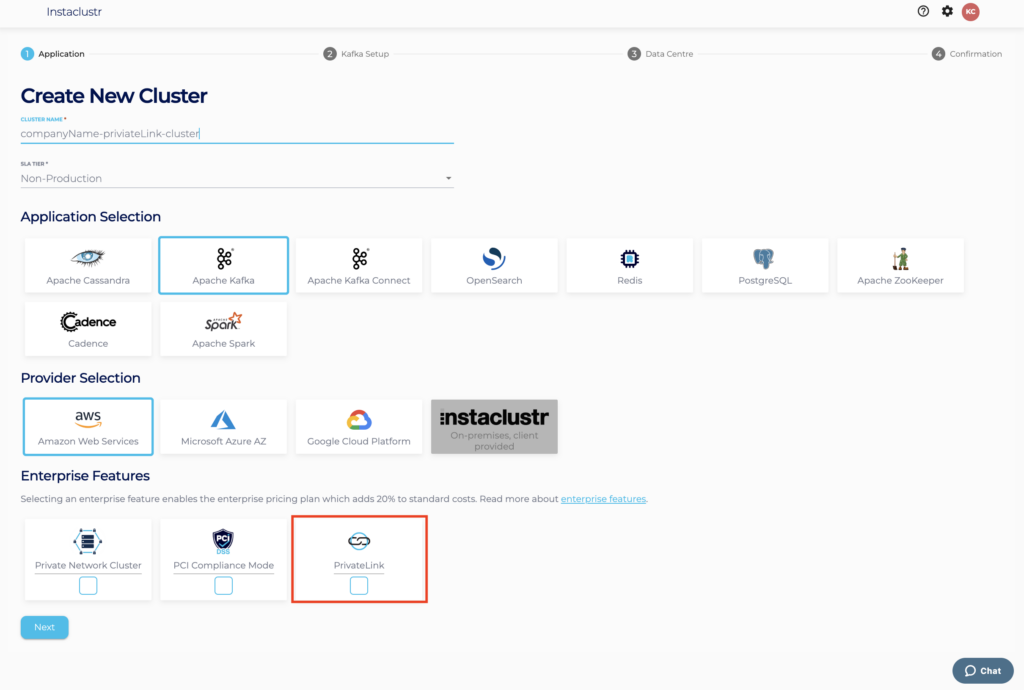The width and height of the screenshot is (1024, 690).
Task: Pick Redis from Application Selection
Action: point(629,265)
